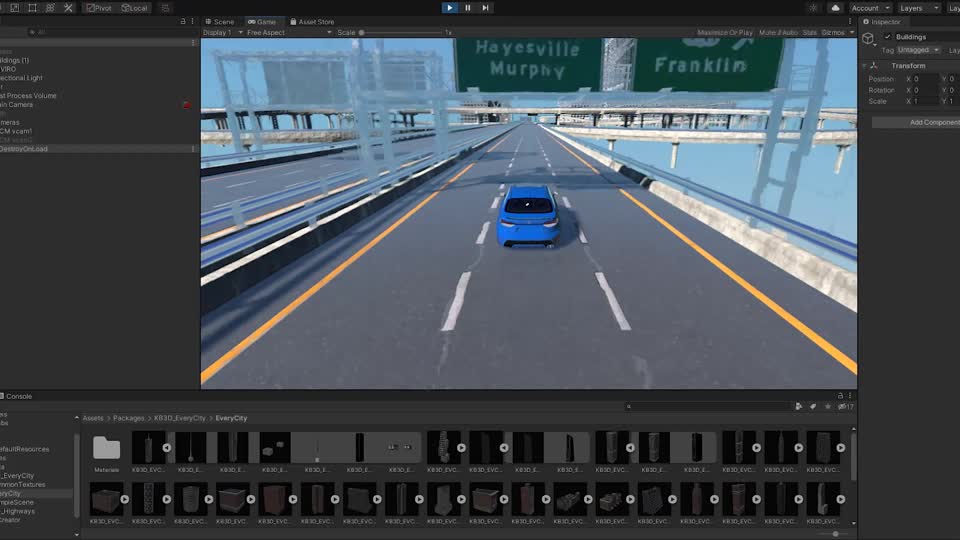The image size is (960, 540).
Task: Click the Scale X field
Action: coord(926,101)
